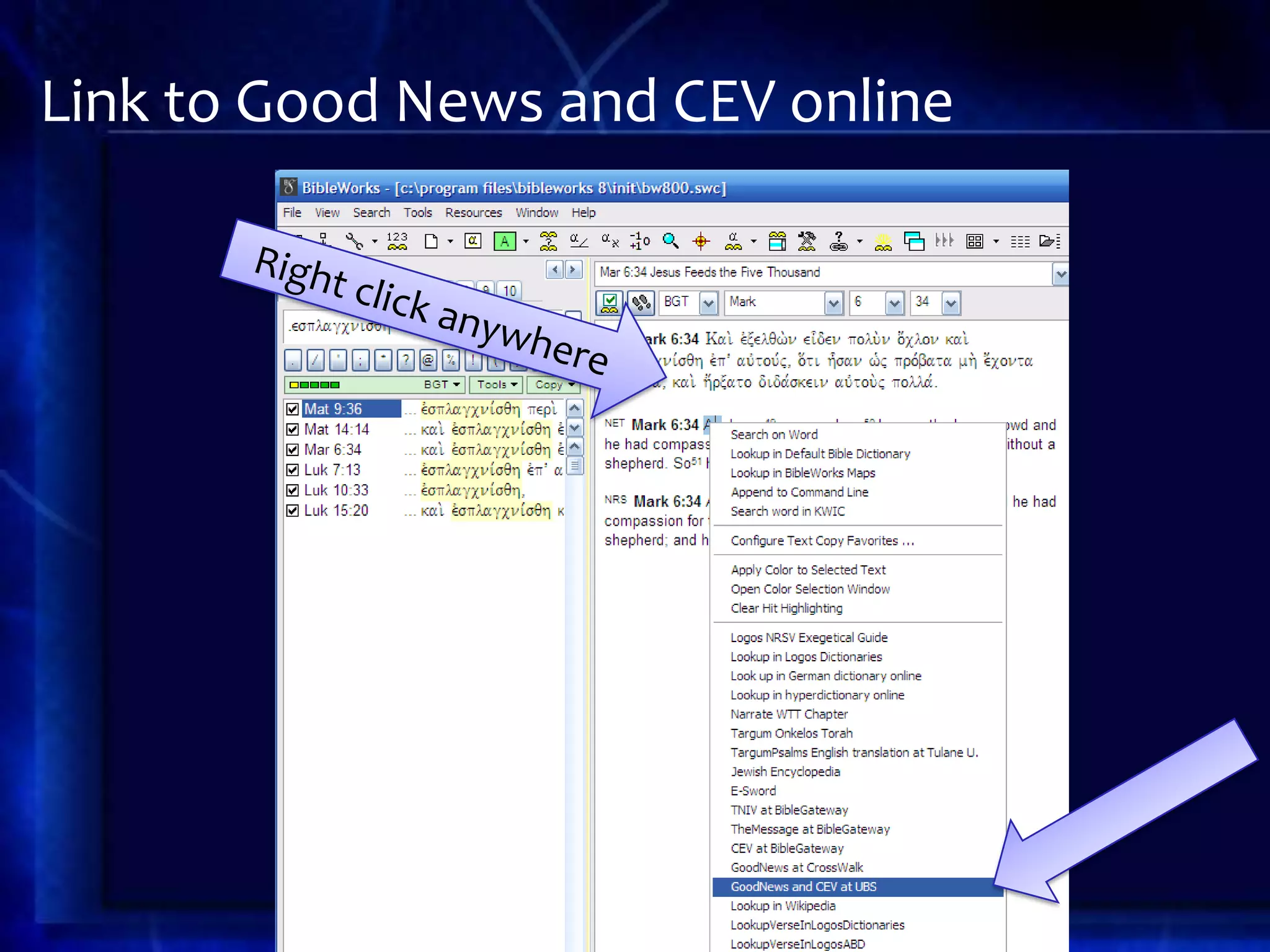Open the BGT version dropdown arrow
The height and width of the screenshot is (952, 1270).
[709, 304]
